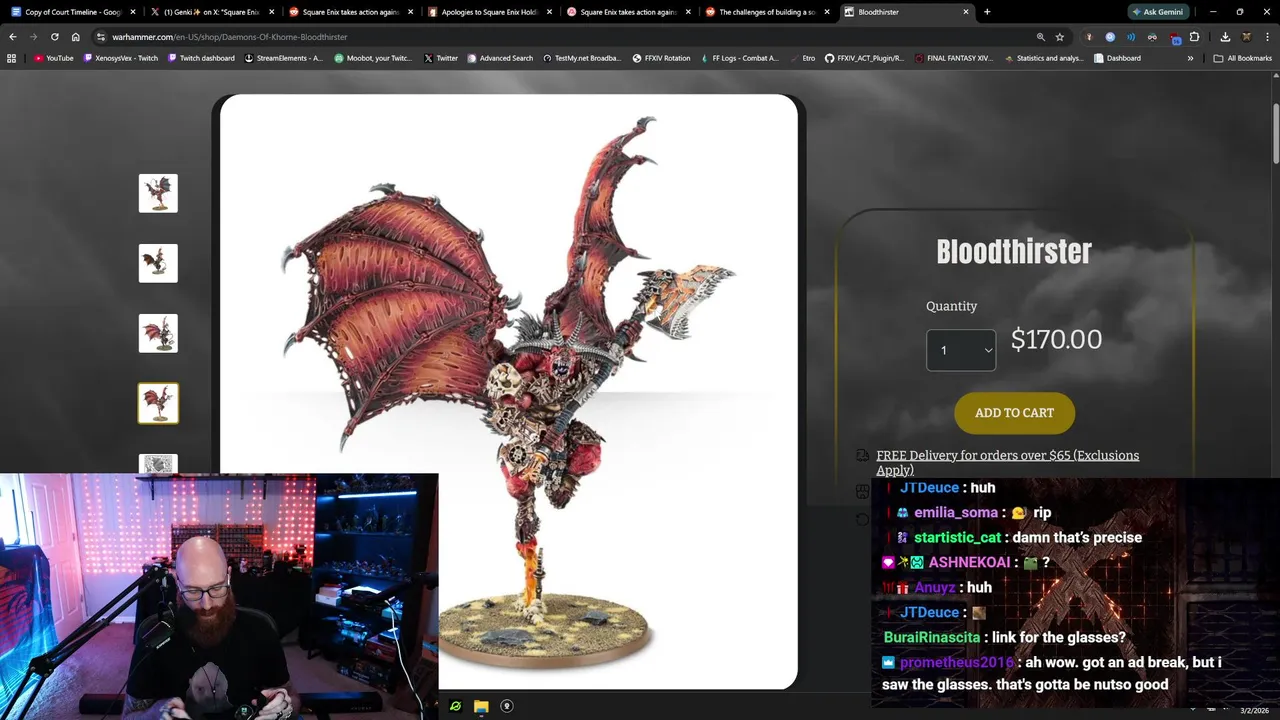Select the third Bloodthirster thumbnail
The height and width of the screenshot is (720, 1280).
point(158,333)
